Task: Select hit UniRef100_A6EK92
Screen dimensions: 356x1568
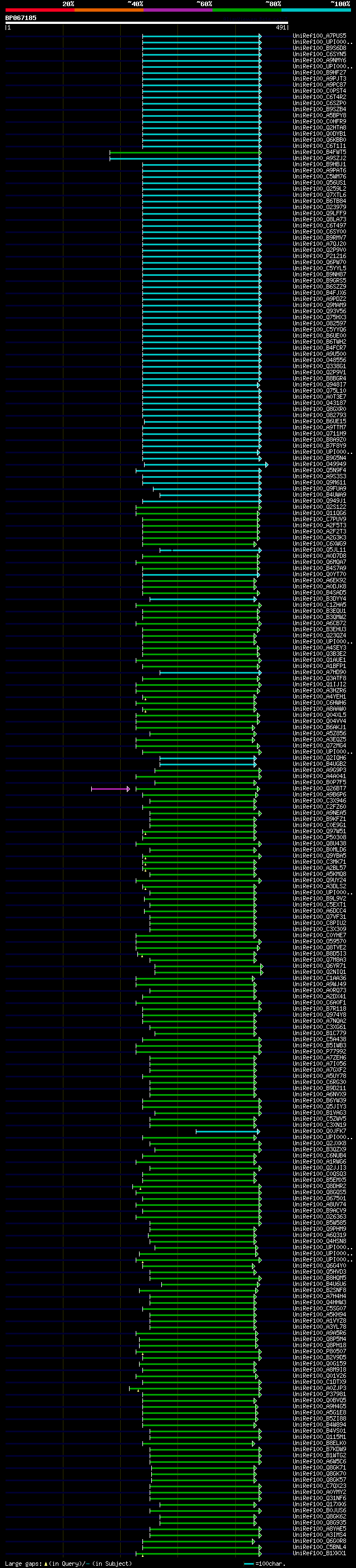Action: coord(319,581)
